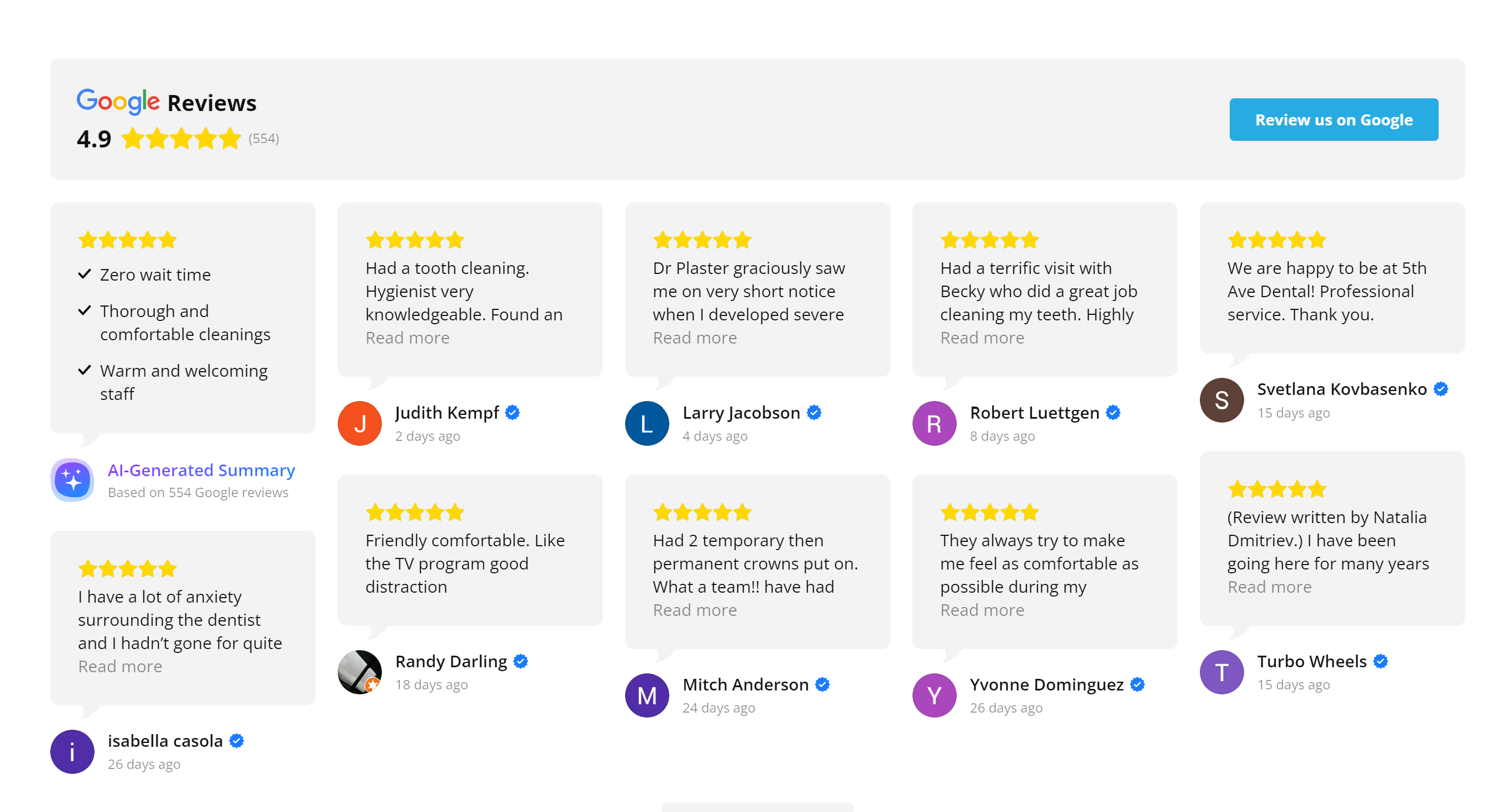Click isabella casola's purple i avatar
Screen dimensions: 1500x812
(x=72, y=751)
